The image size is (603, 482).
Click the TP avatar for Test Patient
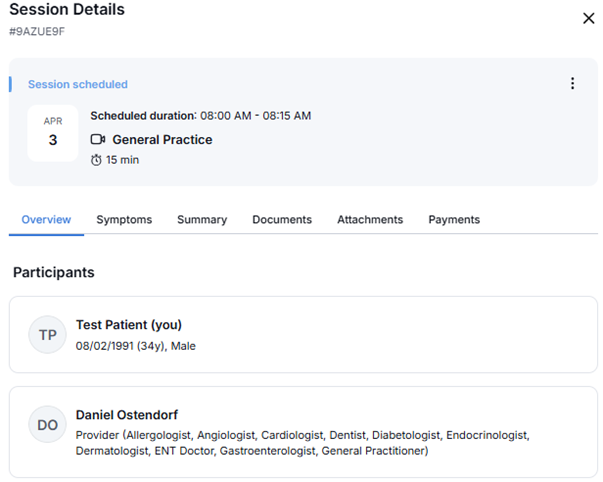47,335
